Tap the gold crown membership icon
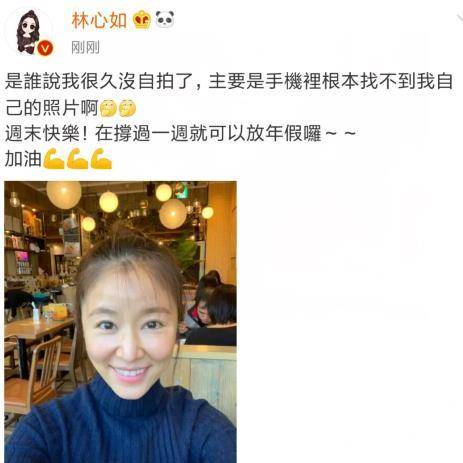463x463 pixels. tap(142, 19)
